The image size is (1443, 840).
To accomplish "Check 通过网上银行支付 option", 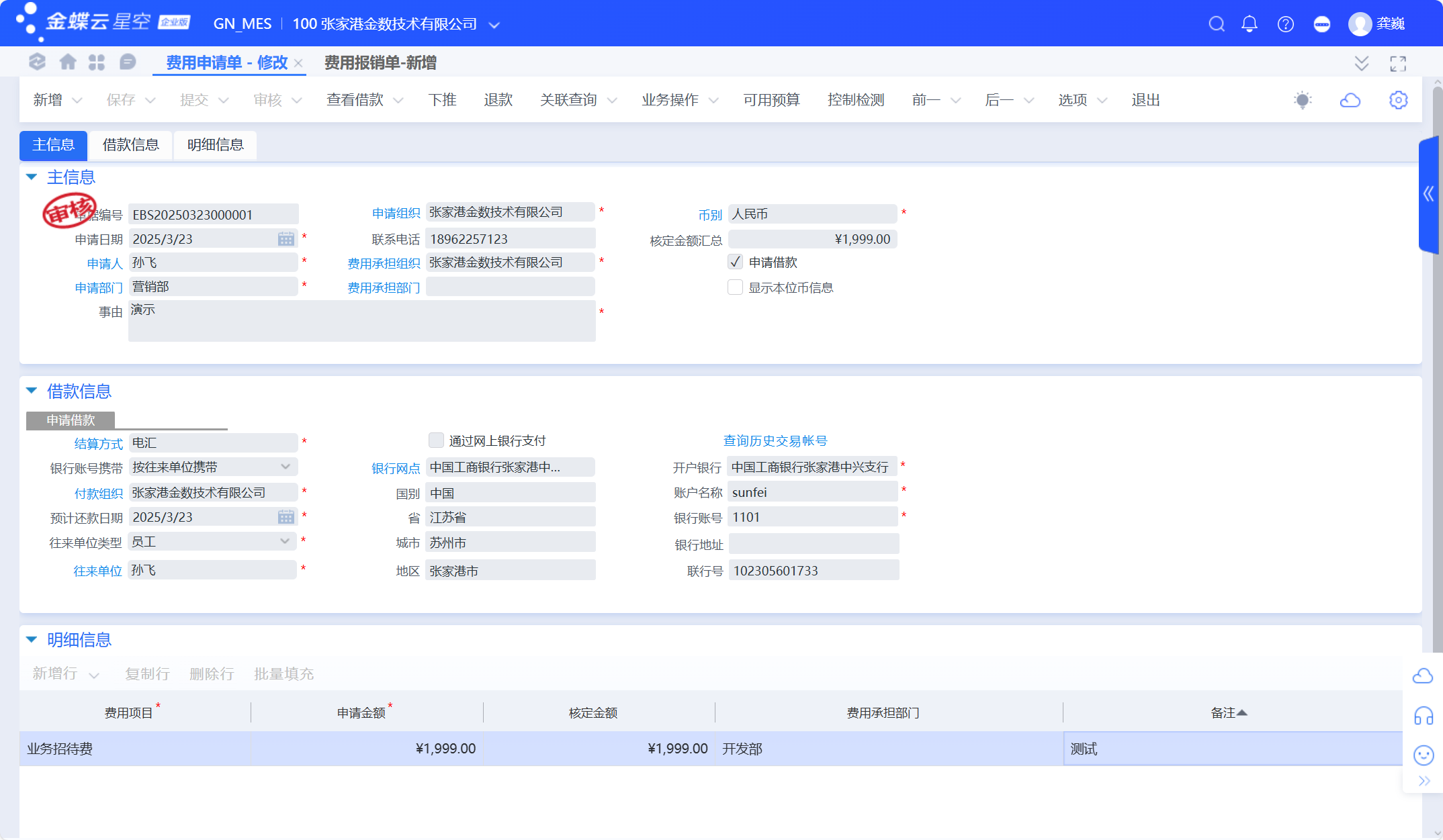I will point(437,440).
